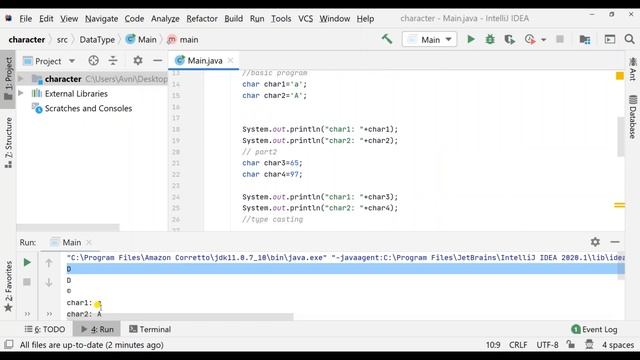Open inspections inspector icon in status bar
640x360 pixels.
589,344
